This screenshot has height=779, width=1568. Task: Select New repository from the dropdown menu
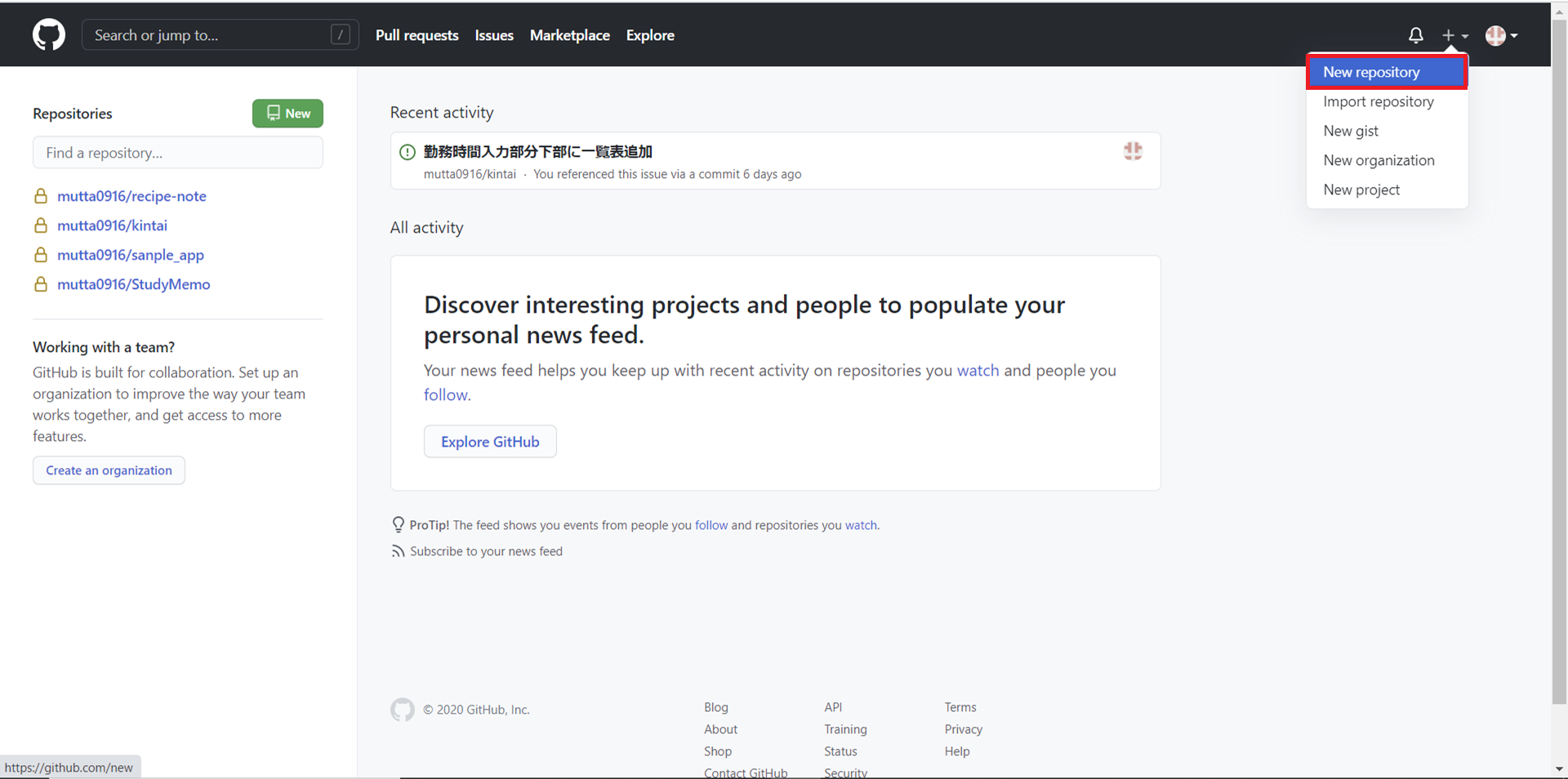coord(1387,72)
